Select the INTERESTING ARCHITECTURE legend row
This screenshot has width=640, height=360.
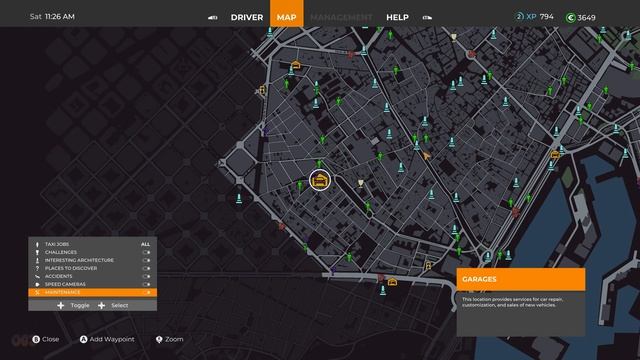point(93,260)
